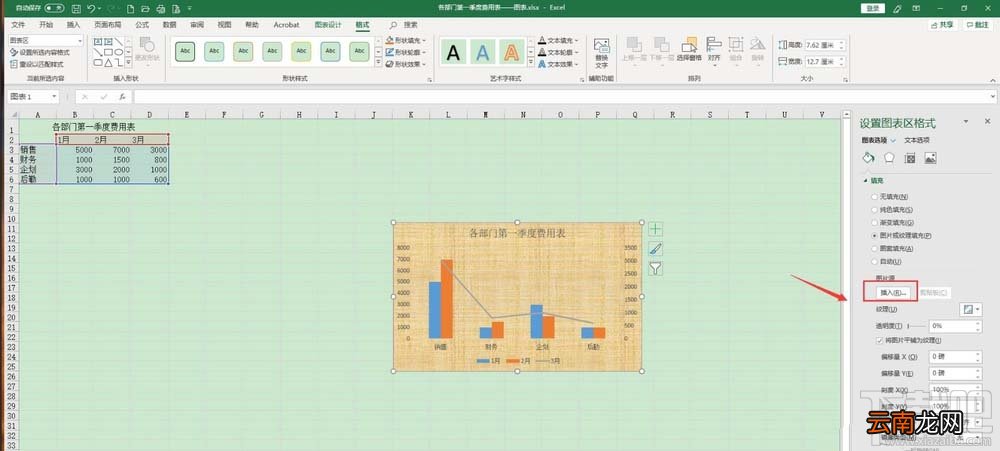
Task: Apply the orange outlined A WordArt style
Action: 511,52
